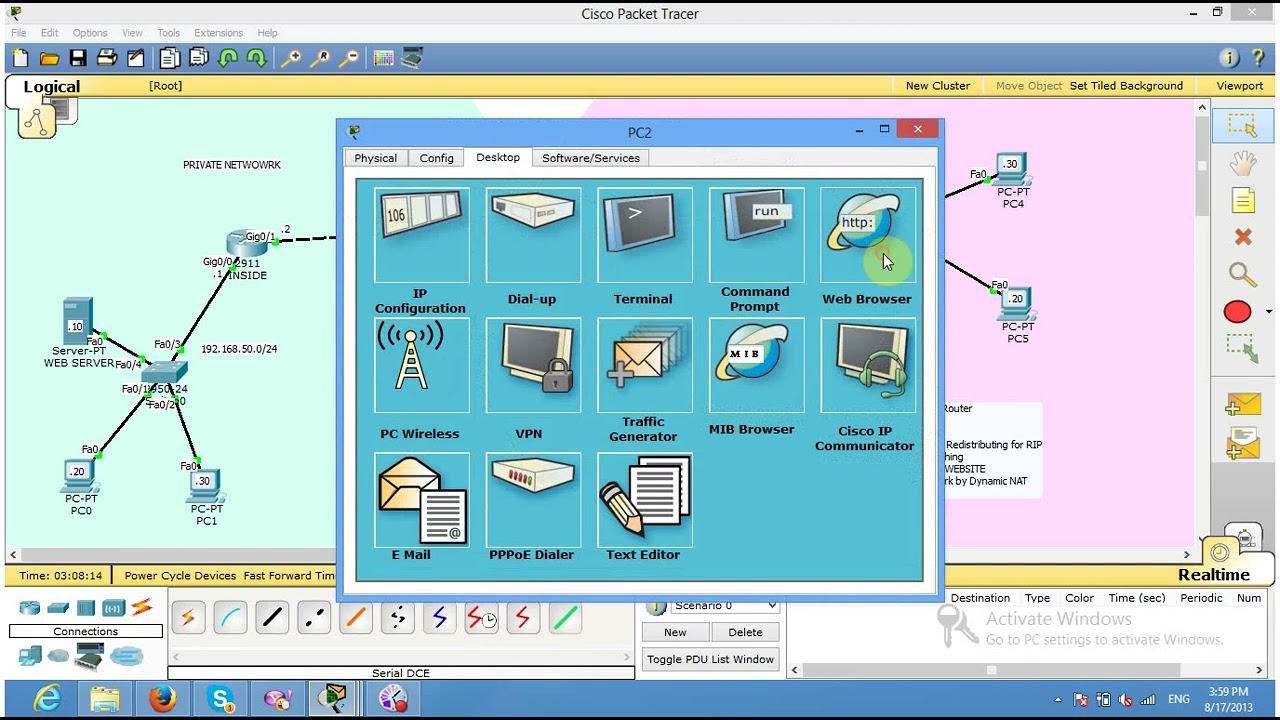Screen dimensions: 1280x720
Task: Open the Command Prompt icon
Action: point(756,236)
